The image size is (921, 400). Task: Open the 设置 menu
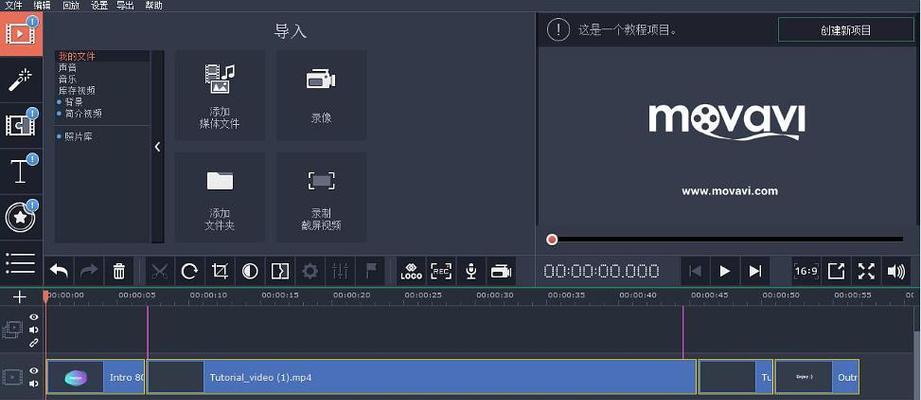pyautogui.click(x=99, y=5)
